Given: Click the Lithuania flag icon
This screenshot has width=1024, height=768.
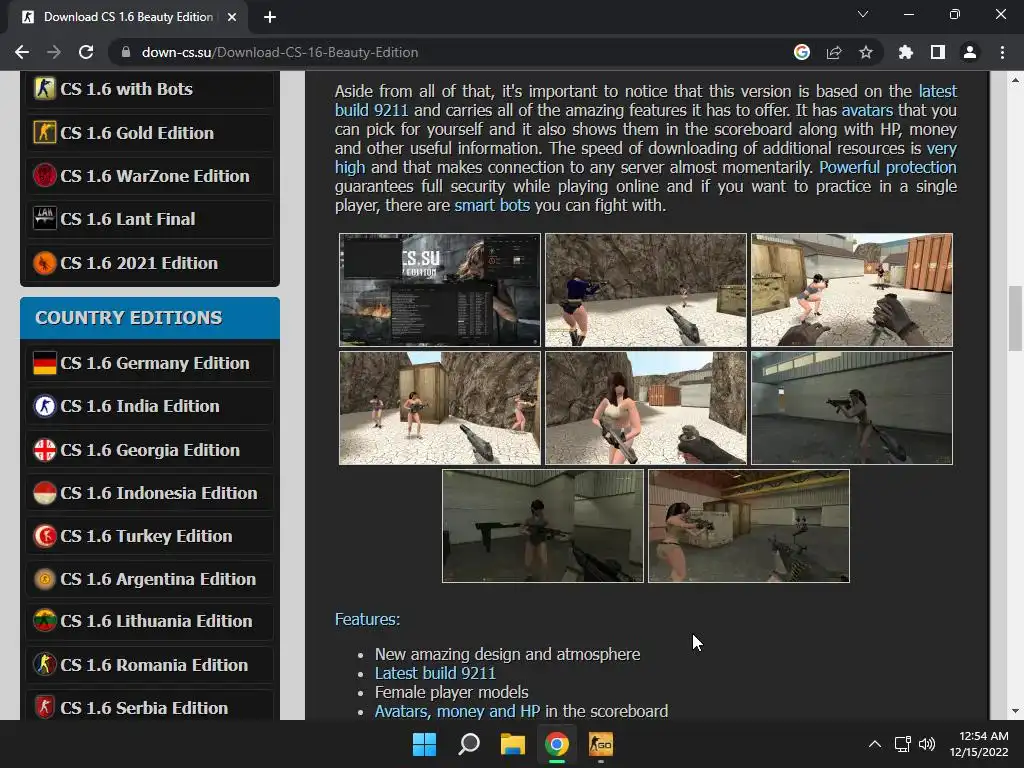Looking at the screenshot, I should pos(44,620).
